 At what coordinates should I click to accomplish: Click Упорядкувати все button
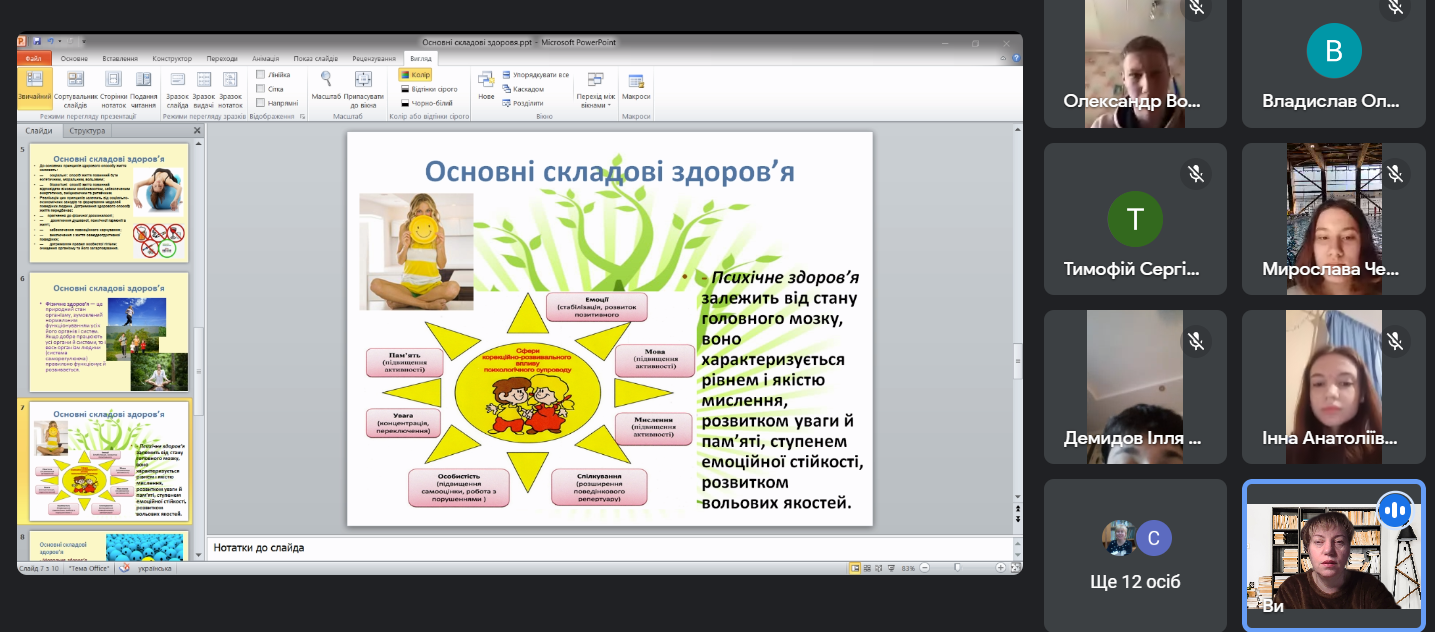coord(535,74)
